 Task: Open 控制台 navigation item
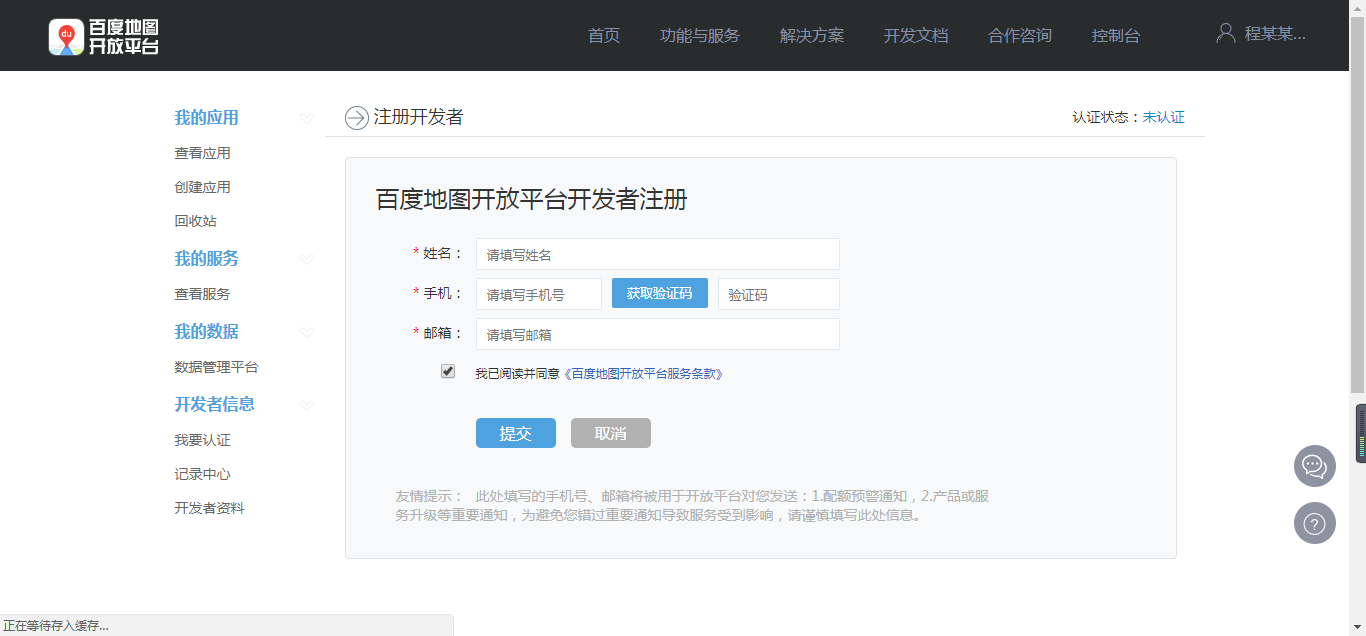pos(1116,36)
